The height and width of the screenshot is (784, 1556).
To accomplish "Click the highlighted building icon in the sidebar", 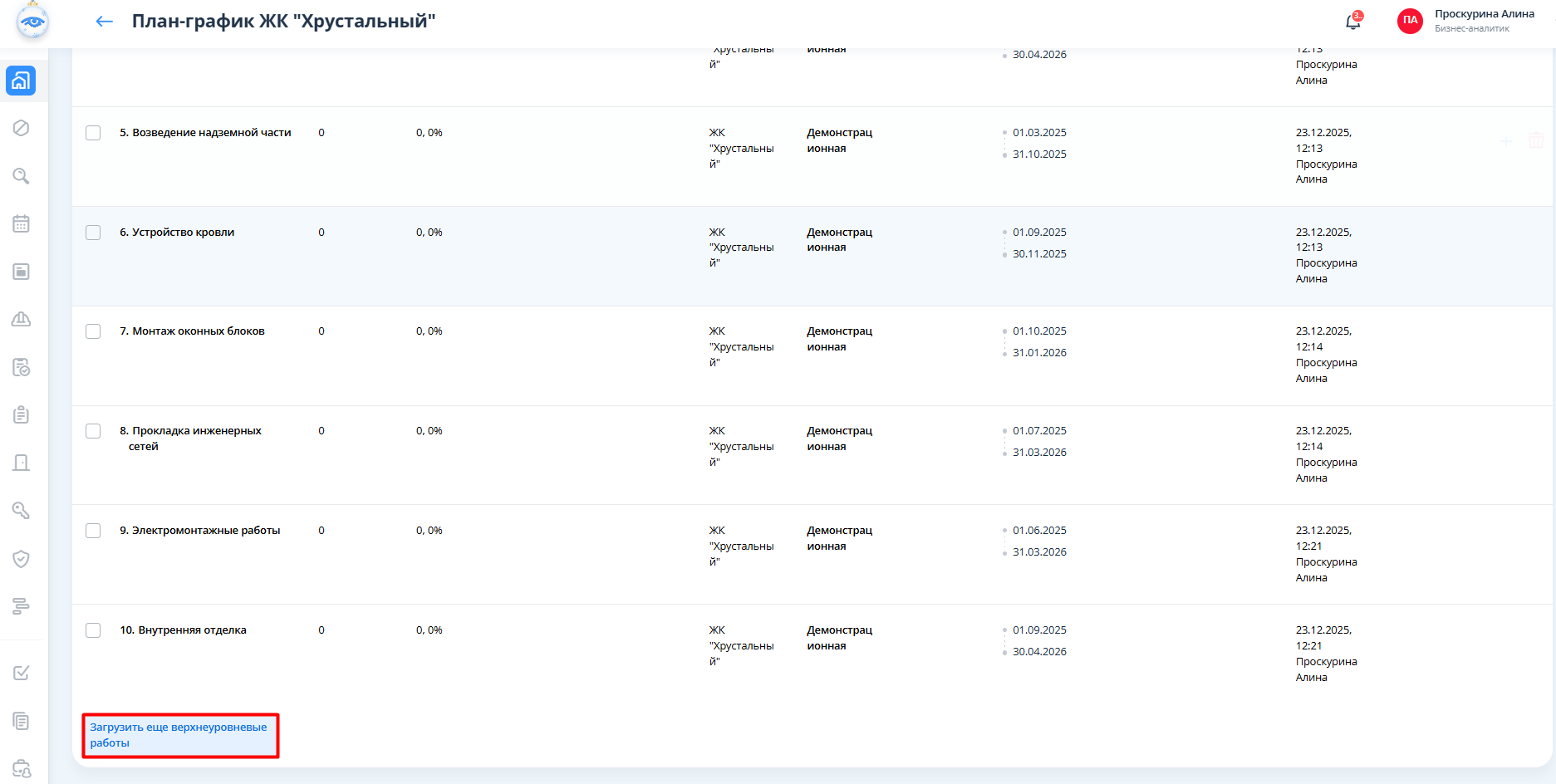I will coord(22,81).
